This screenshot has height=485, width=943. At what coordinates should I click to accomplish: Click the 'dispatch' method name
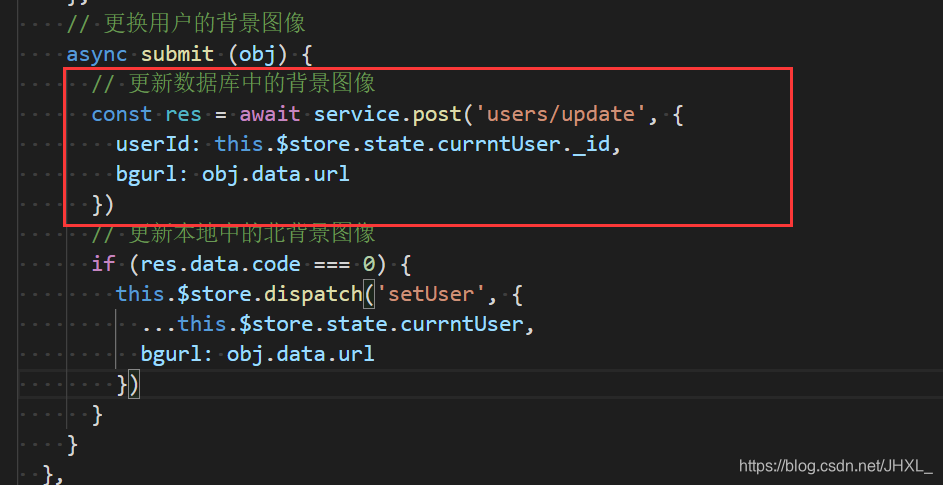(x=313, y=294)
